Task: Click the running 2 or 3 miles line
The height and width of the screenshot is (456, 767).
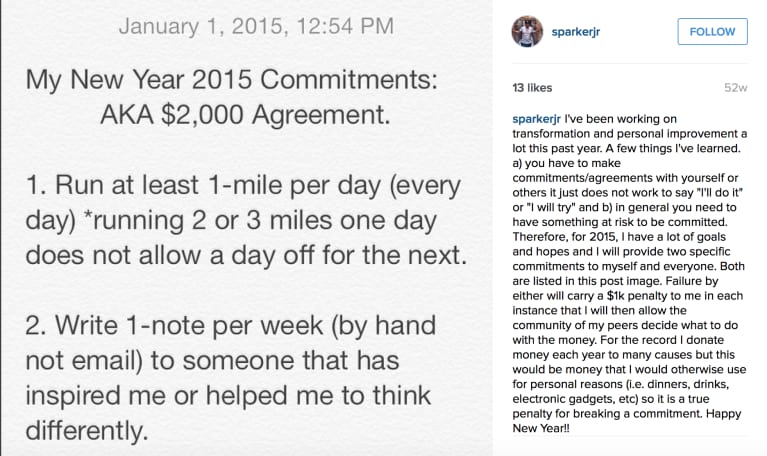Action: [231, 221]
